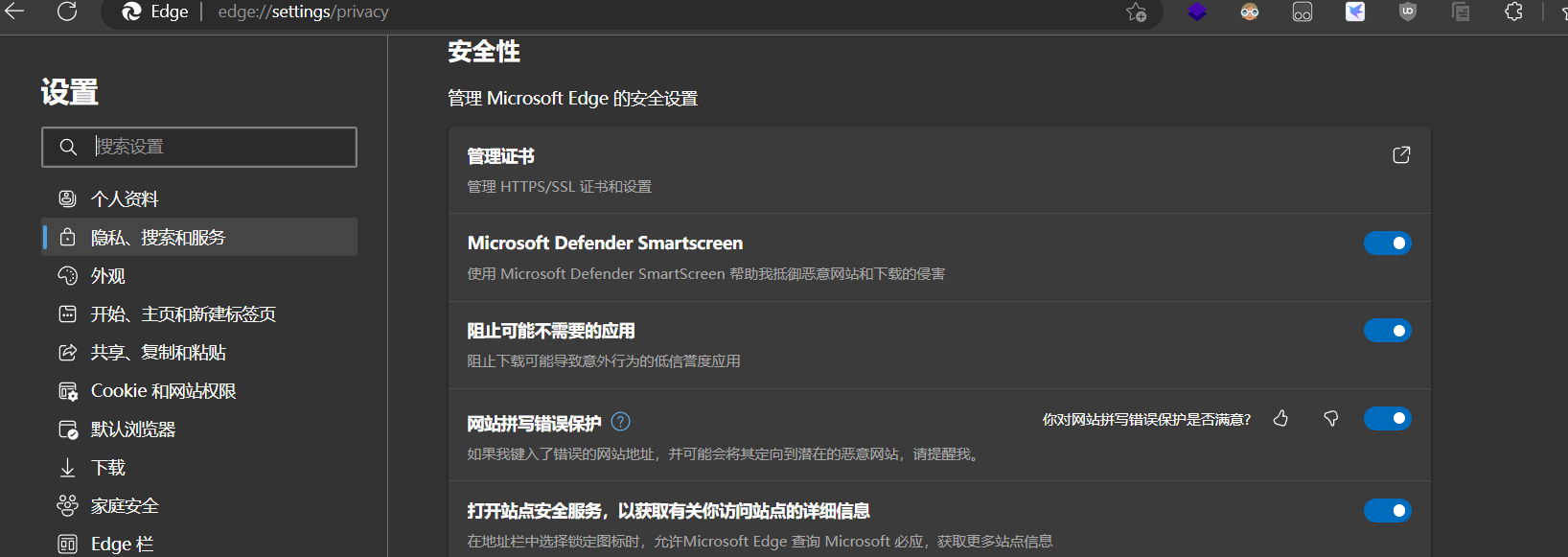This screenshot has height=557, width=1568.
Task: Open Edge 栏 settings section
Action: (199, 544)
